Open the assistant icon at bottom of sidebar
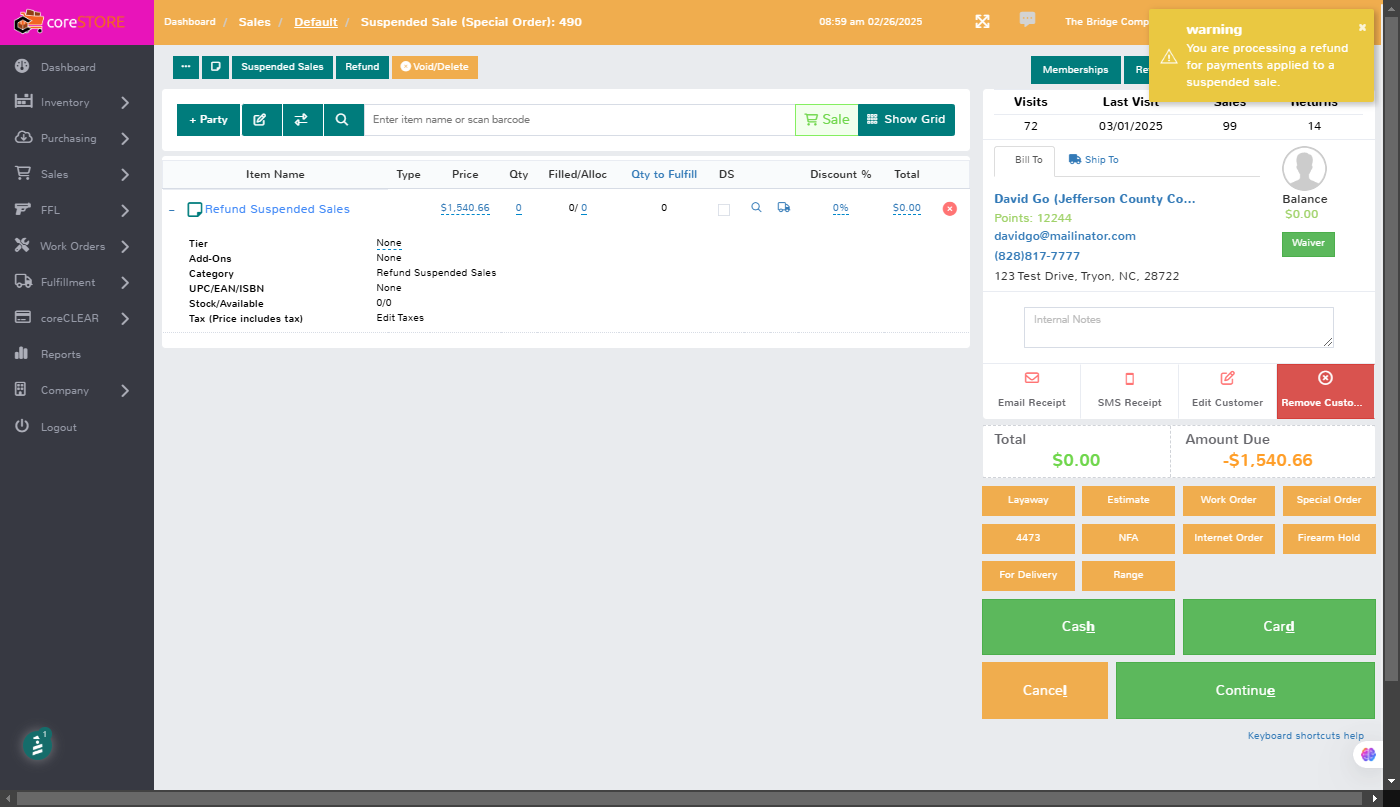The image size is (1400, 807). click(38, 744)
